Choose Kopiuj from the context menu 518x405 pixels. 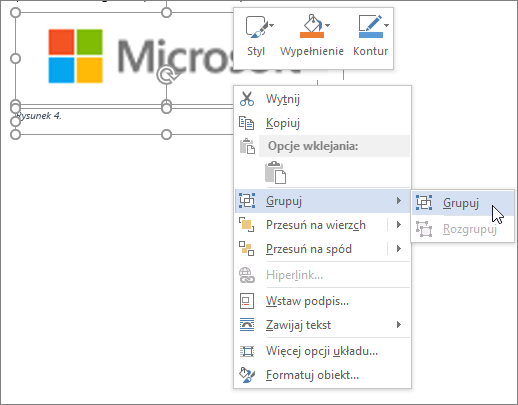(322, 123)
